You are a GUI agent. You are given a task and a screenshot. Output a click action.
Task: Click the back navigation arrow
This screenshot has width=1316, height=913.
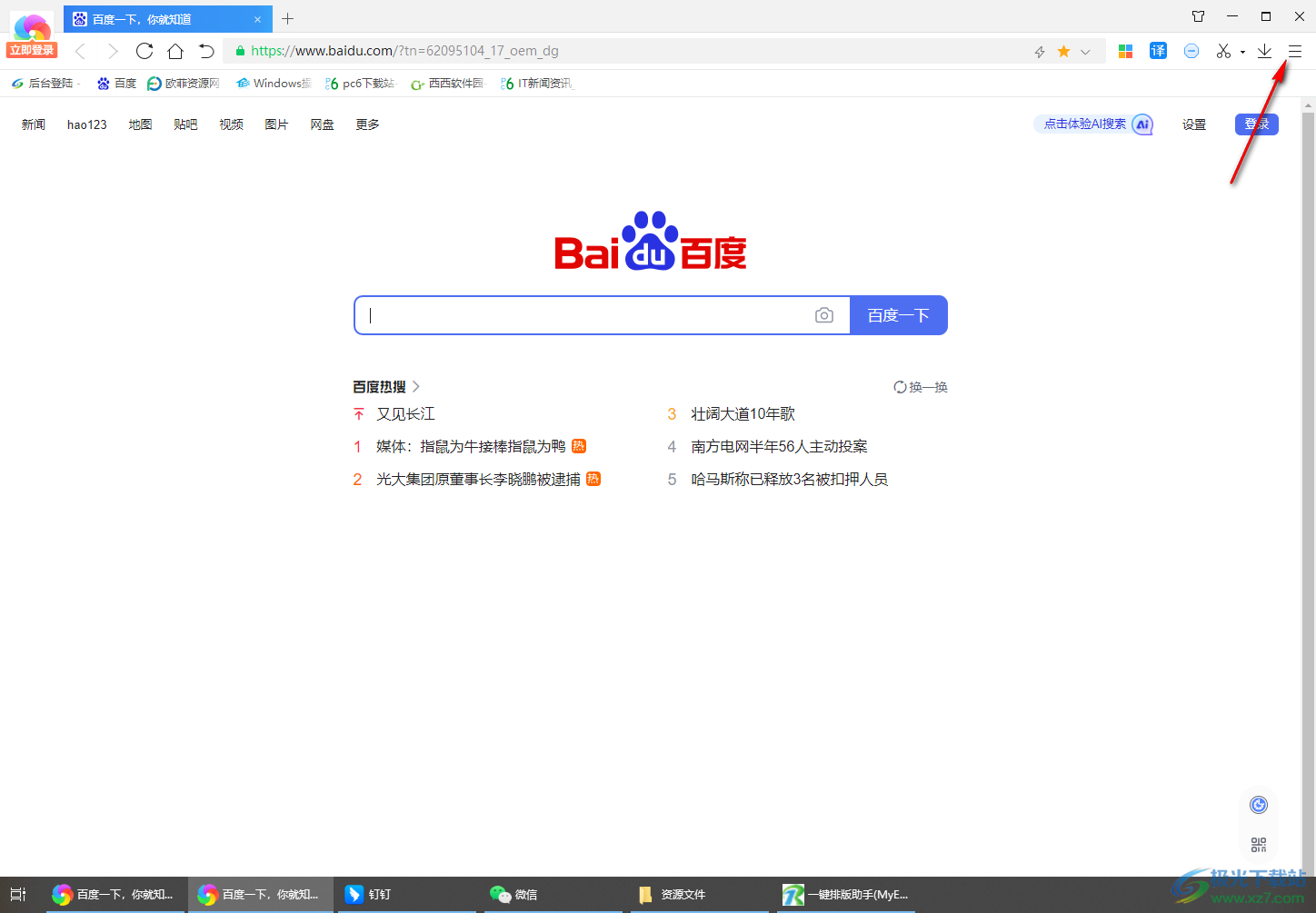pos(80,51)
